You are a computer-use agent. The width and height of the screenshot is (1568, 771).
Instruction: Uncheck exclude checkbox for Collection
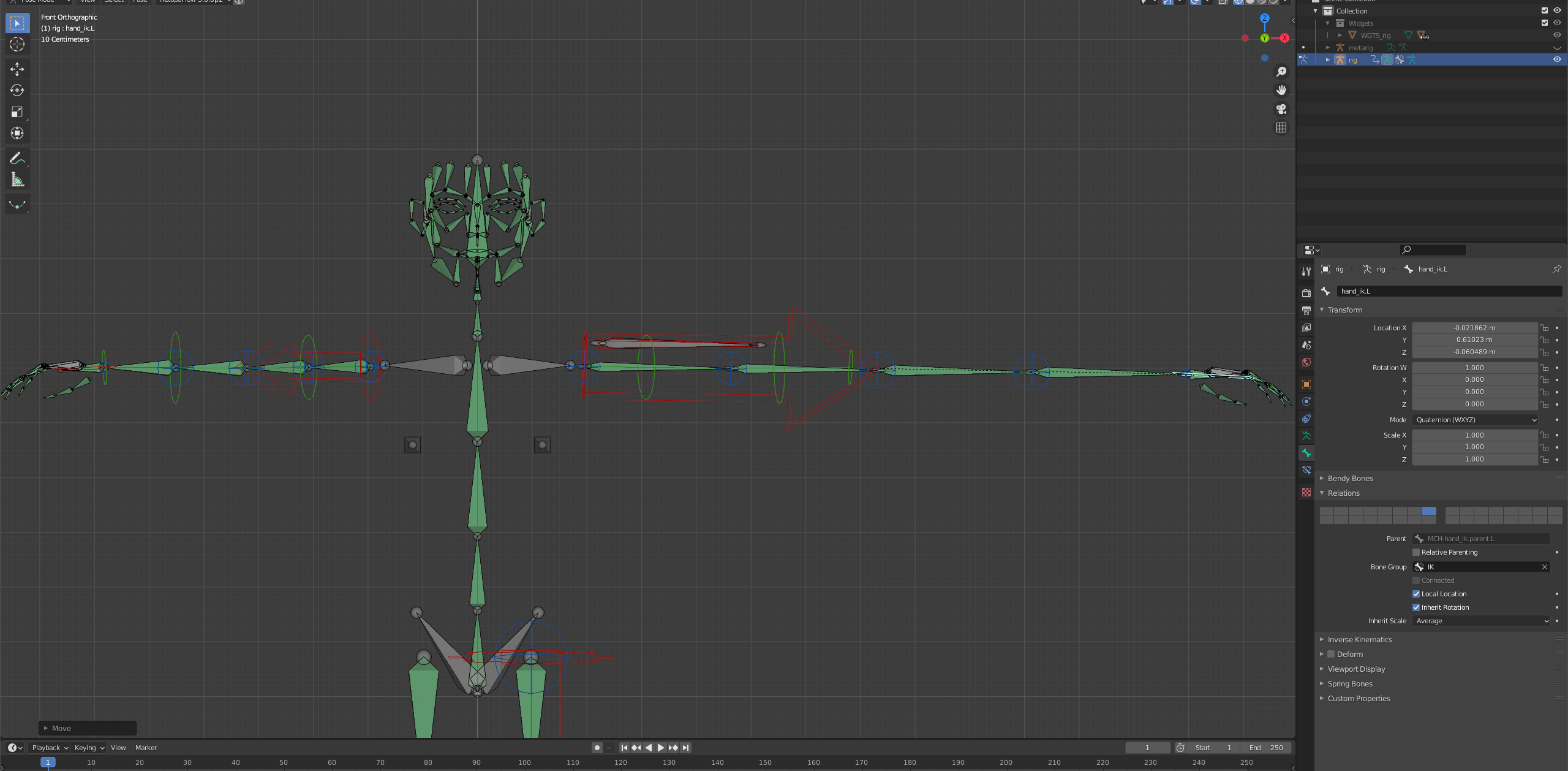(1545, 11)
